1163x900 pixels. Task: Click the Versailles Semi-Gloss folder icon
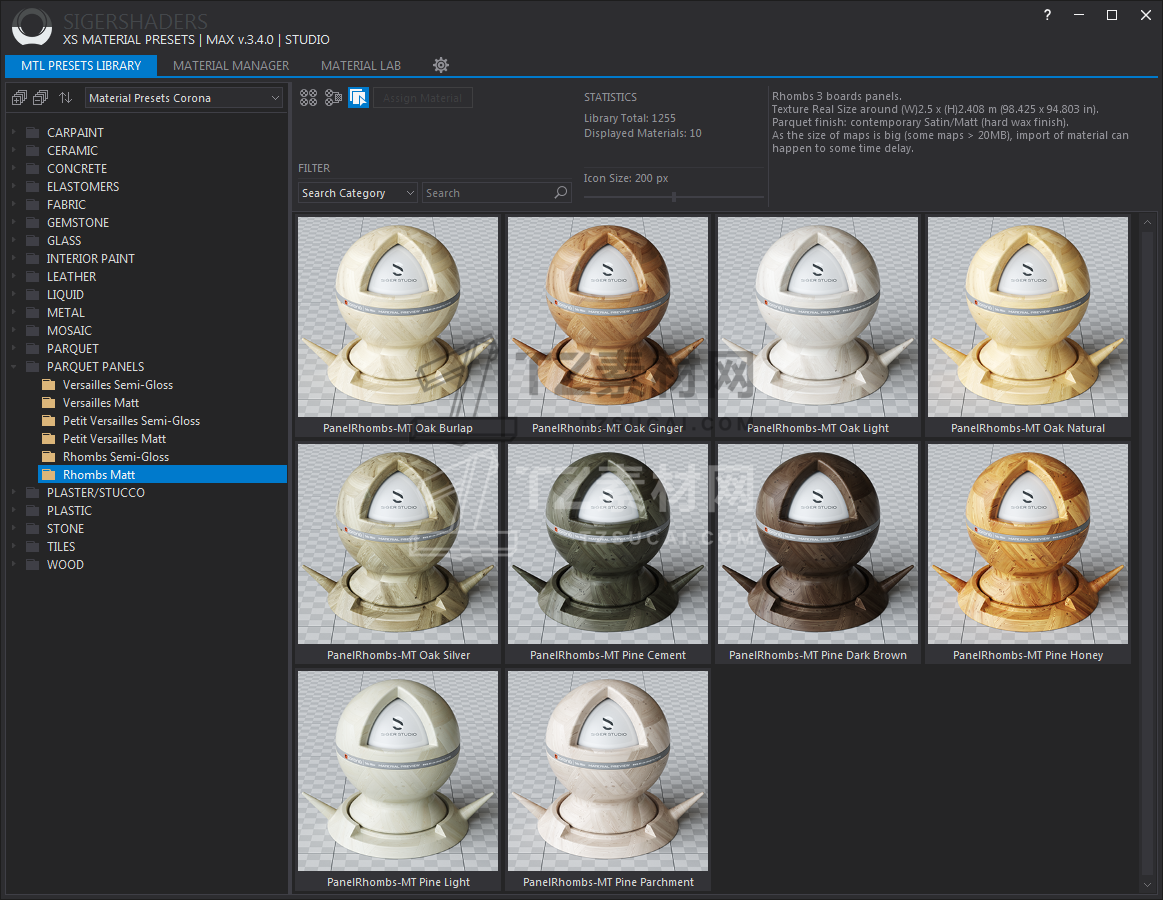point(49,384)
